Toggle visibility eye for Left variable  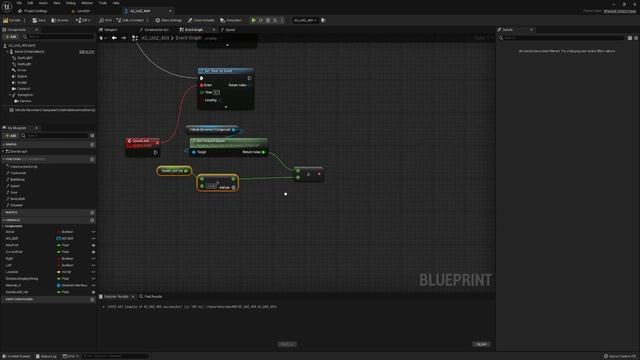[93, 265]
